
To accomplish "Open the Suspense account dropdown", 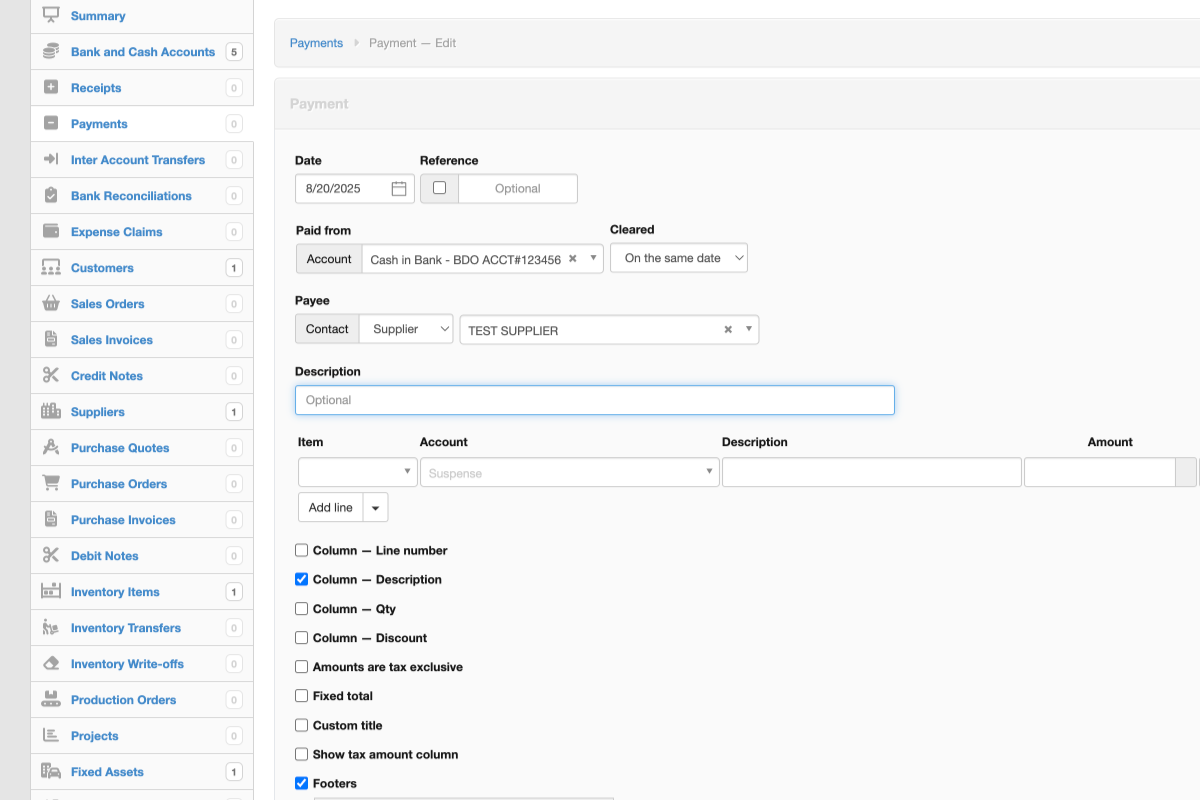I will tap(569, 473).
